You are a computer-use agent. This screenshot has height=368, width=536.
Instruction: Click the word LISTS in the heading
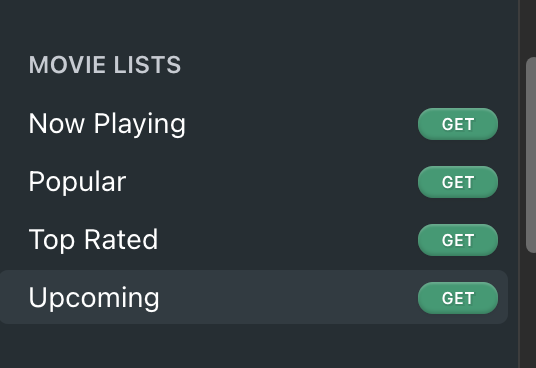coord(147,65)
